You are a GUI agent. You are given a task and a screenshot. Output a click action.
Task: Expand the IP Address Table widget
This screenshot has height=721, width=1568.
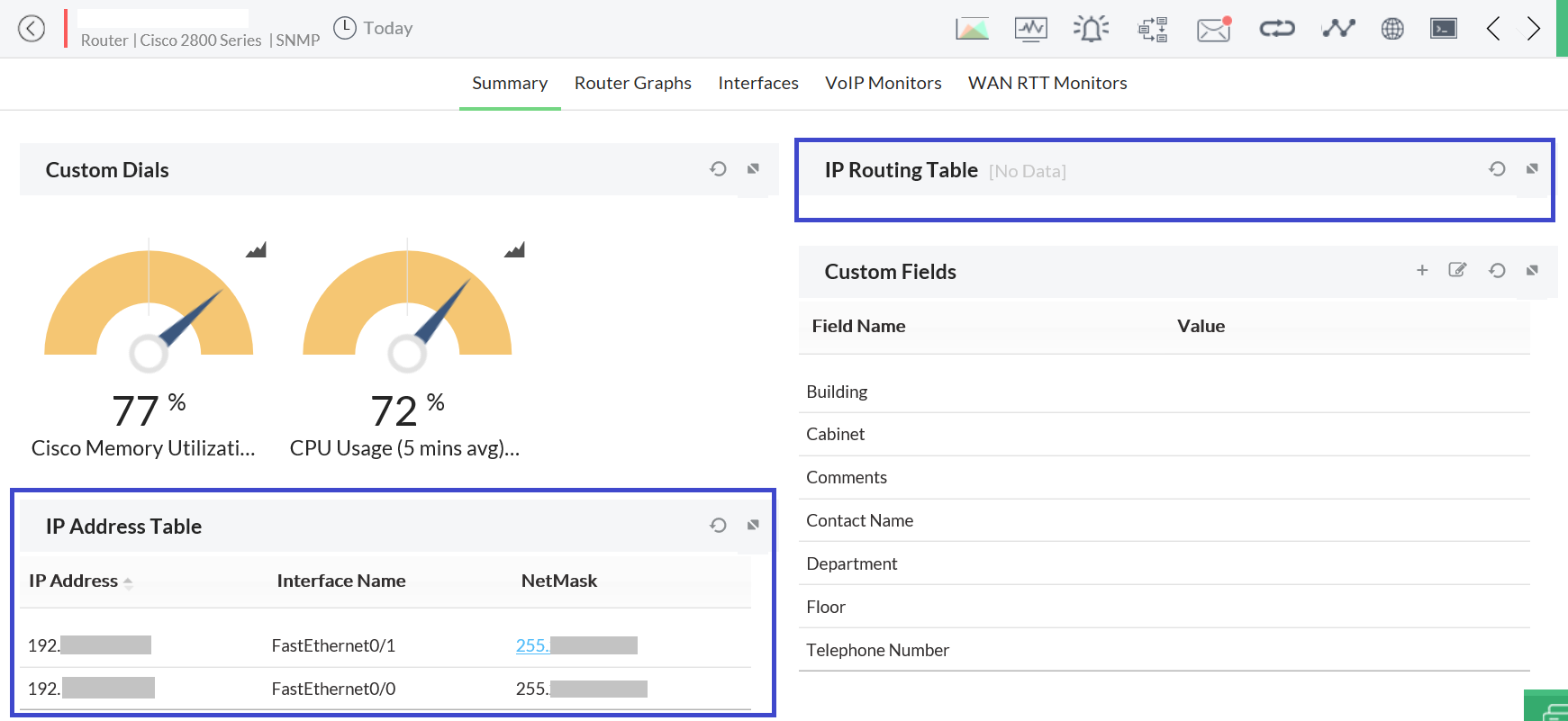point(753,525)
